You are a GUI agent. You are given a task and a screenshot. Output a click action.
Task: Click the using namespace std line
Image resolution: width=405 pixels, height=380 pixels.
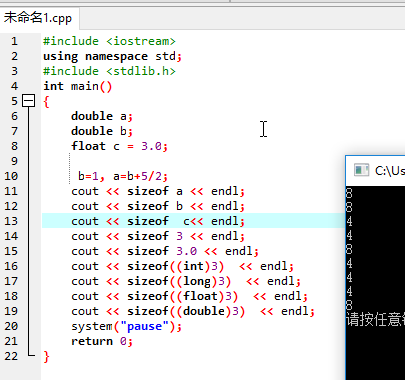112,56
